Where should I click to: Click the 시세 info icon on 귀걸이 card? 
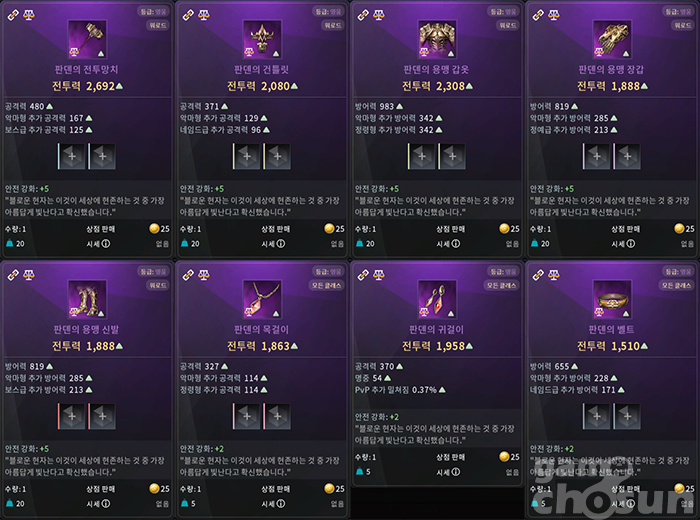pos(456,472)
